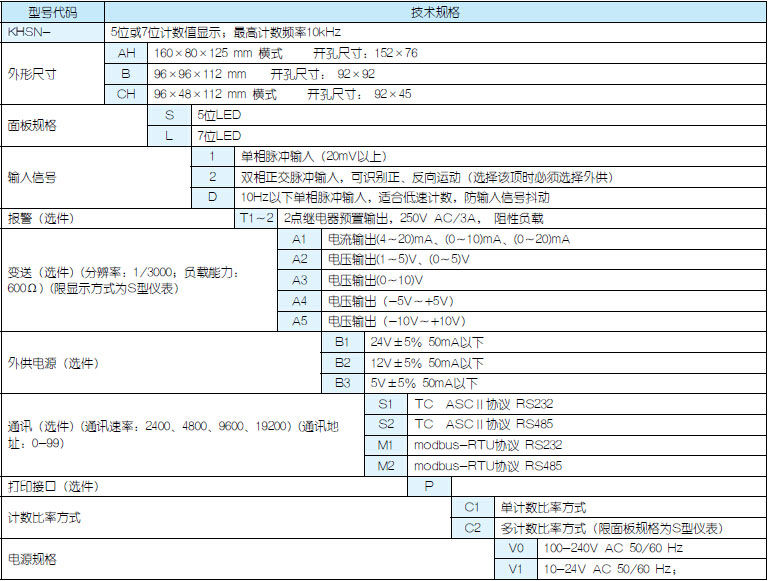Click the 外供电源（选件）row label
This screenshot has height=581, width=768.
click(53, 363)
